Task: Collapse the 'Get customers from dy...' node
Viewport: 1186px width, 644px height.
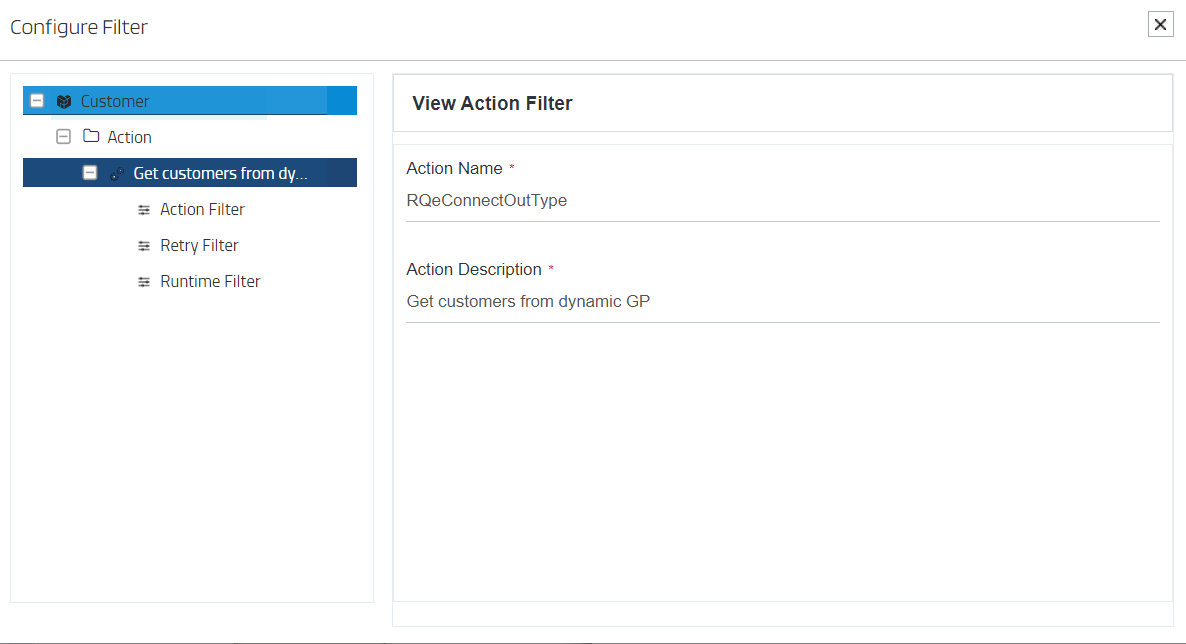Action: click(90, 172)
